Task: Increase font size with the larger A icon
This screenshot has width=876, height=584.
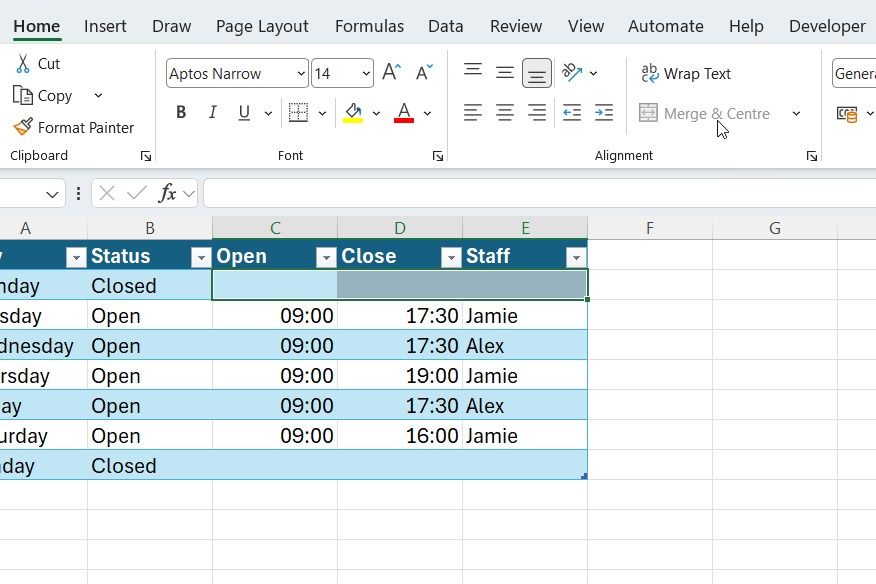Action: tap(392, 73)
